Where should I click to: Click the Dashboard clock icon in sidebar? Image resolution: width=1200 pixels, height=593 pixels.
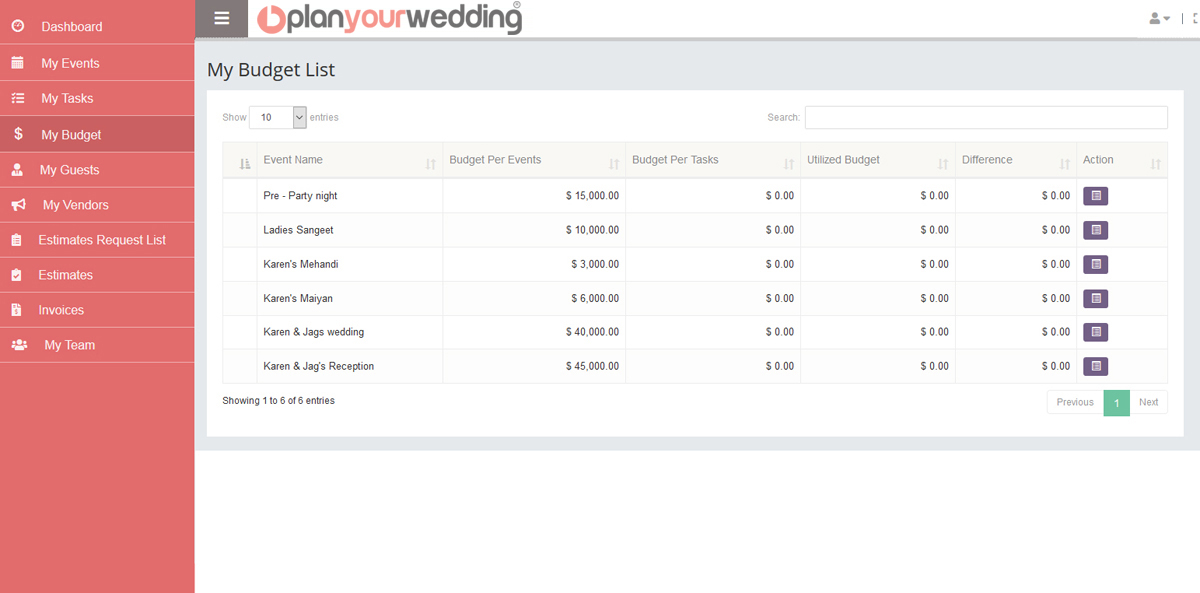point(17,26)
